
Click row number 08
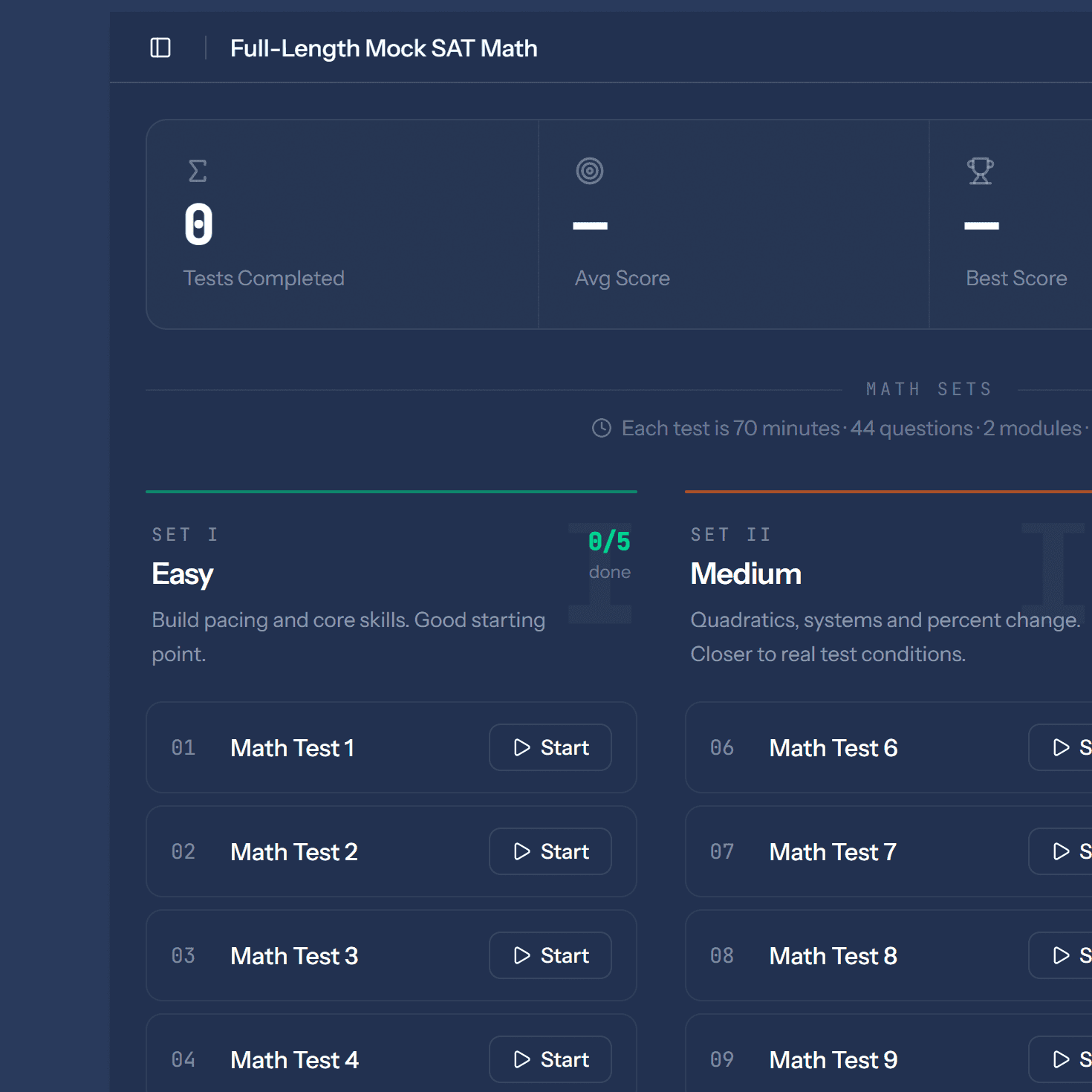pyautogui.click(x=722, y=955)
